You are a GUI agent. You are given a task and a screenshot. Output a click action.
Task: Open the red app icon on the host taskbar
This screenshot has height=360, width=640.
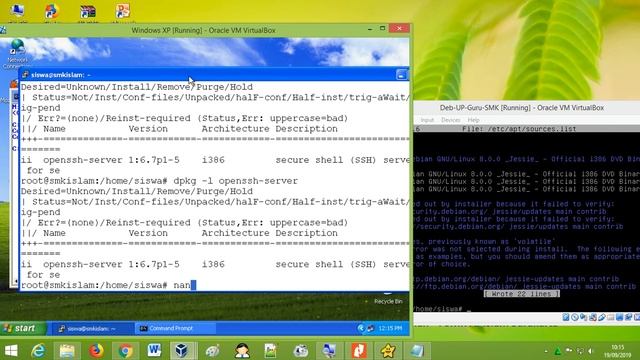359,351
